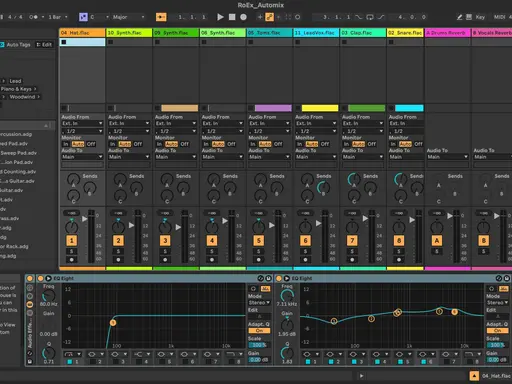Select the 05_Toms.flac track header
Screen dimensions: 512x384
click(269, 33)
